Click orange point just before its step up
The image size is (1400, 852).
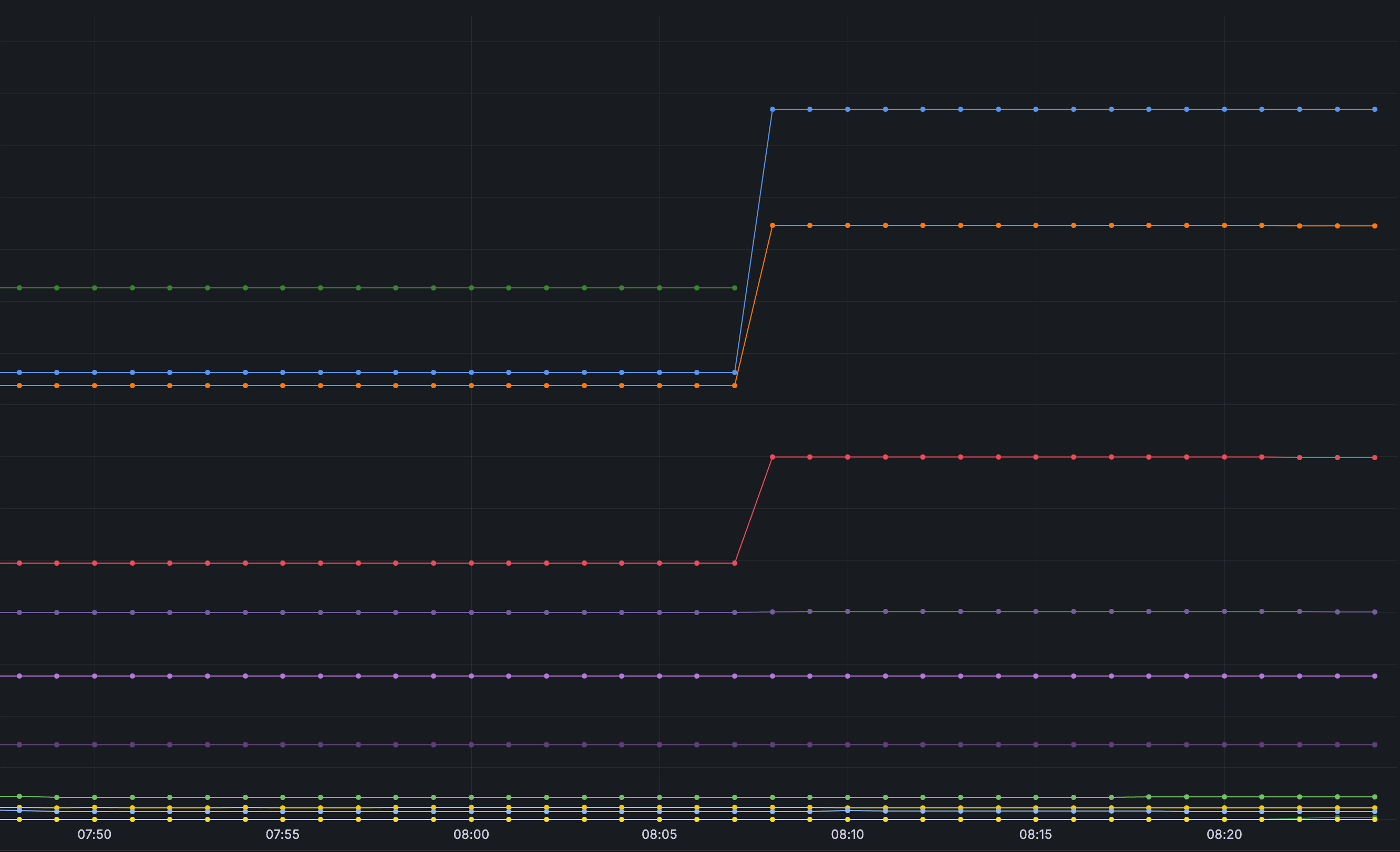click(x=735, y=386)
